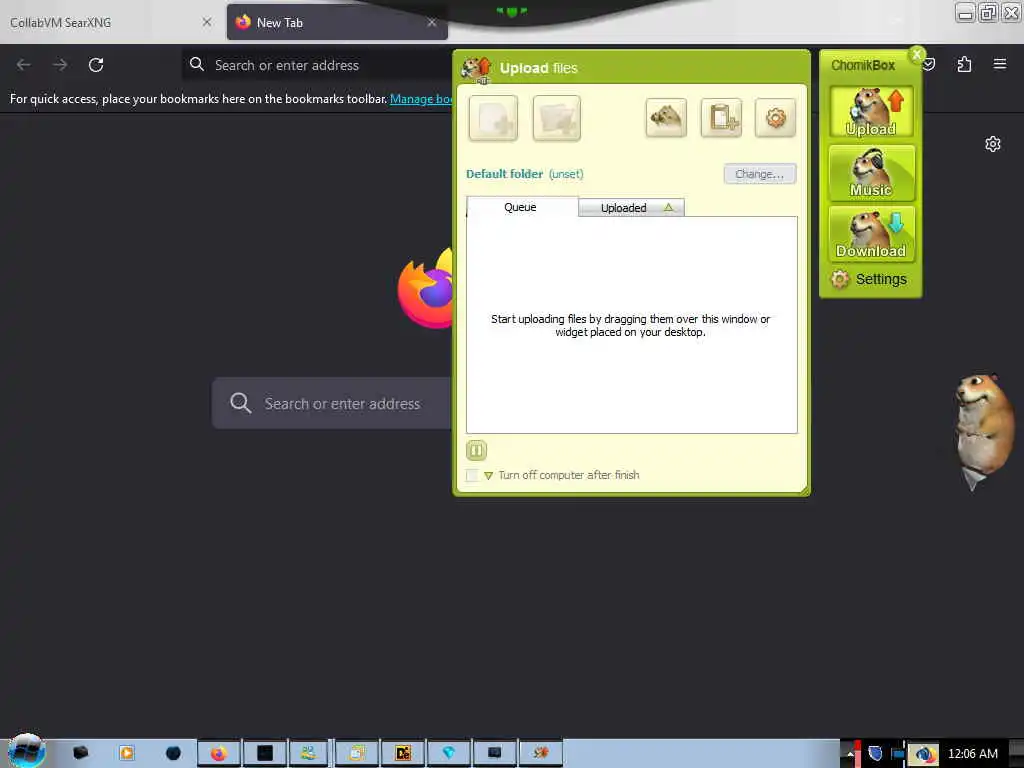Open the orange gear upload settings button
Image resolution: width=1024 pixels, height=768 pixels.
[775, 118]
